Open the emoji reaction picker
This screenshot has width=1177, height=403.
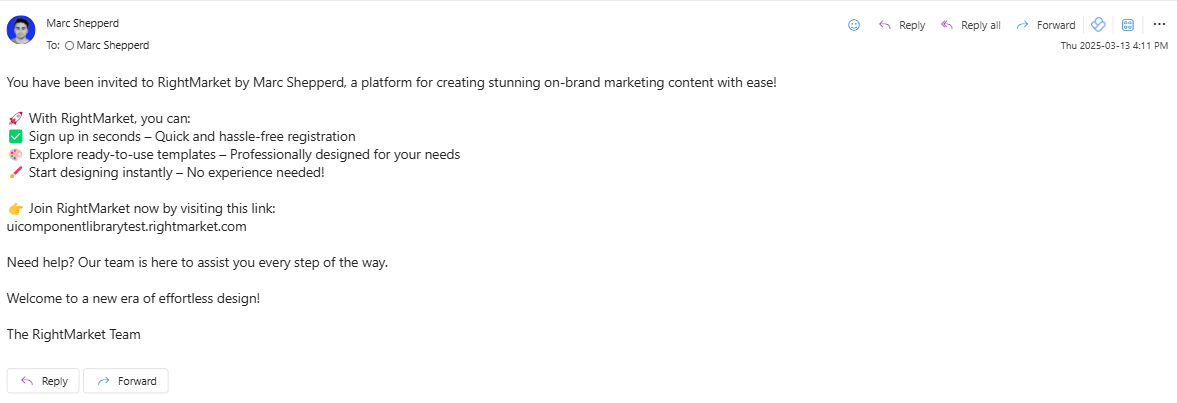click(x=854, y=25)
